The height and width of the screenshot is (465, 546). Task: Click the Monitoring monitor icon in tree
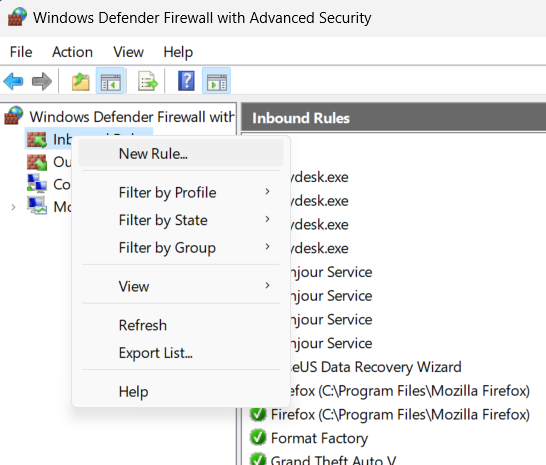click(37, 206)
